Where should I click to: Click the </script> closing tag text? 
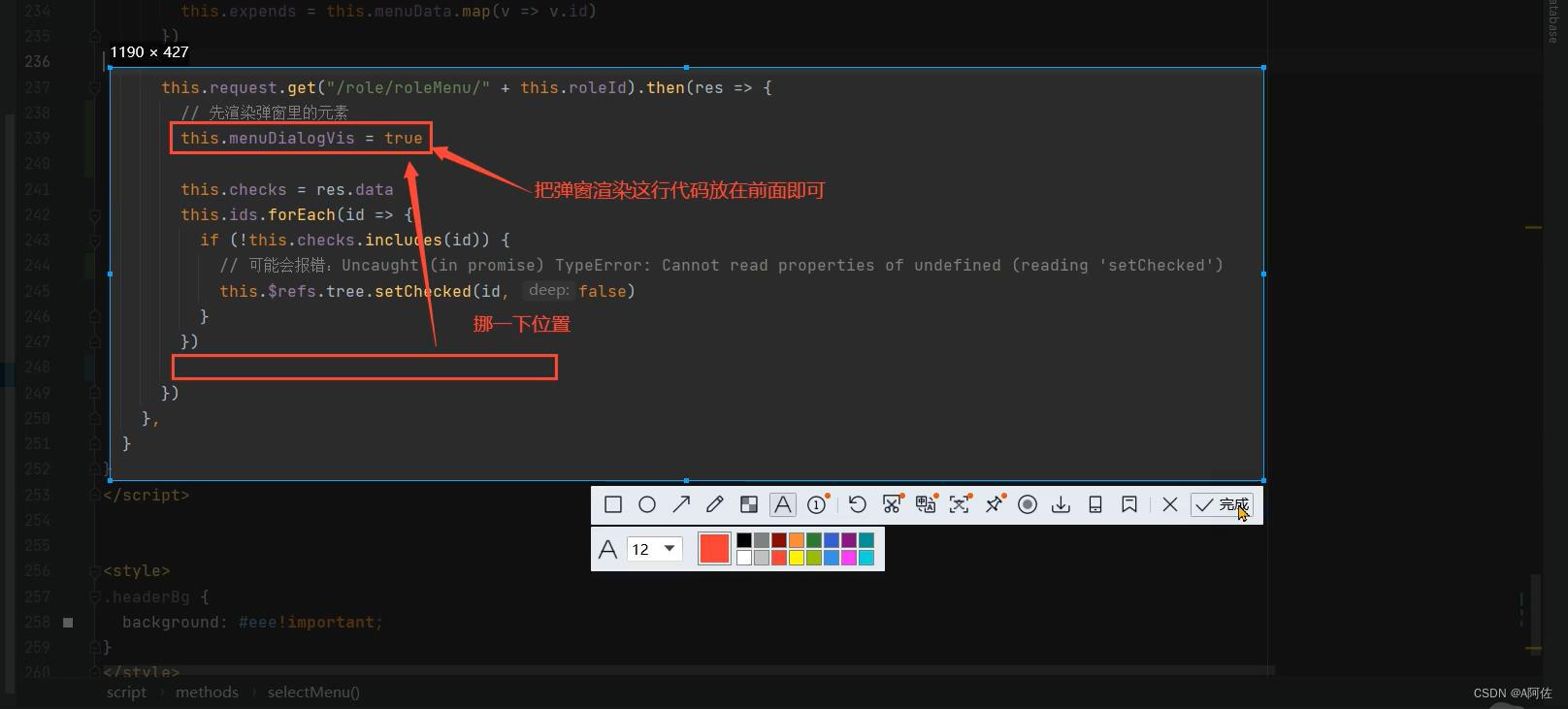pos(147,495)
